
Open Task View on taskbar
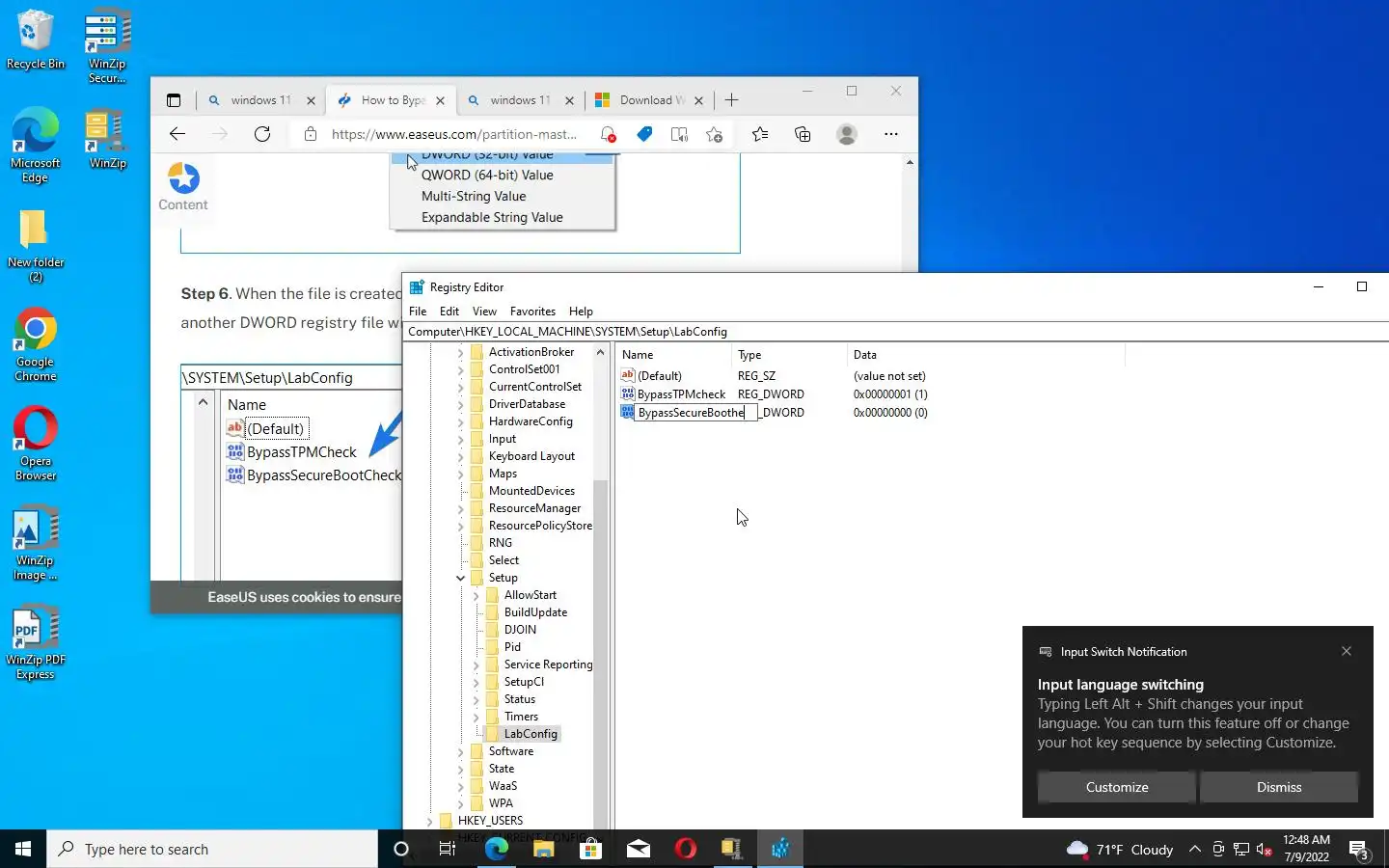pyautogui.click(x=448, y=849)
